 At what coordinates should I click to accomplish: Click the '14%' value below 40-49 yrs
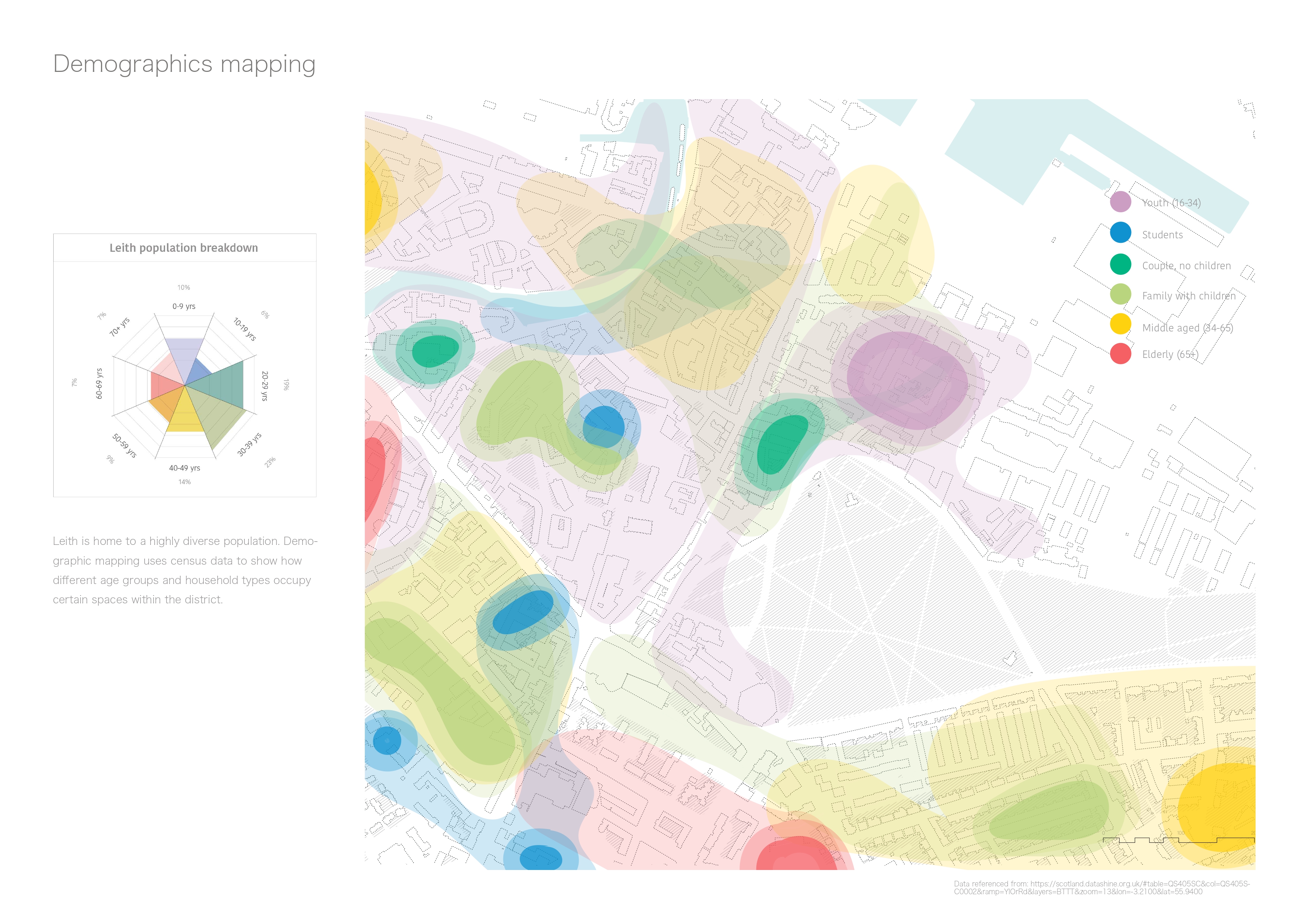point(184,482)
